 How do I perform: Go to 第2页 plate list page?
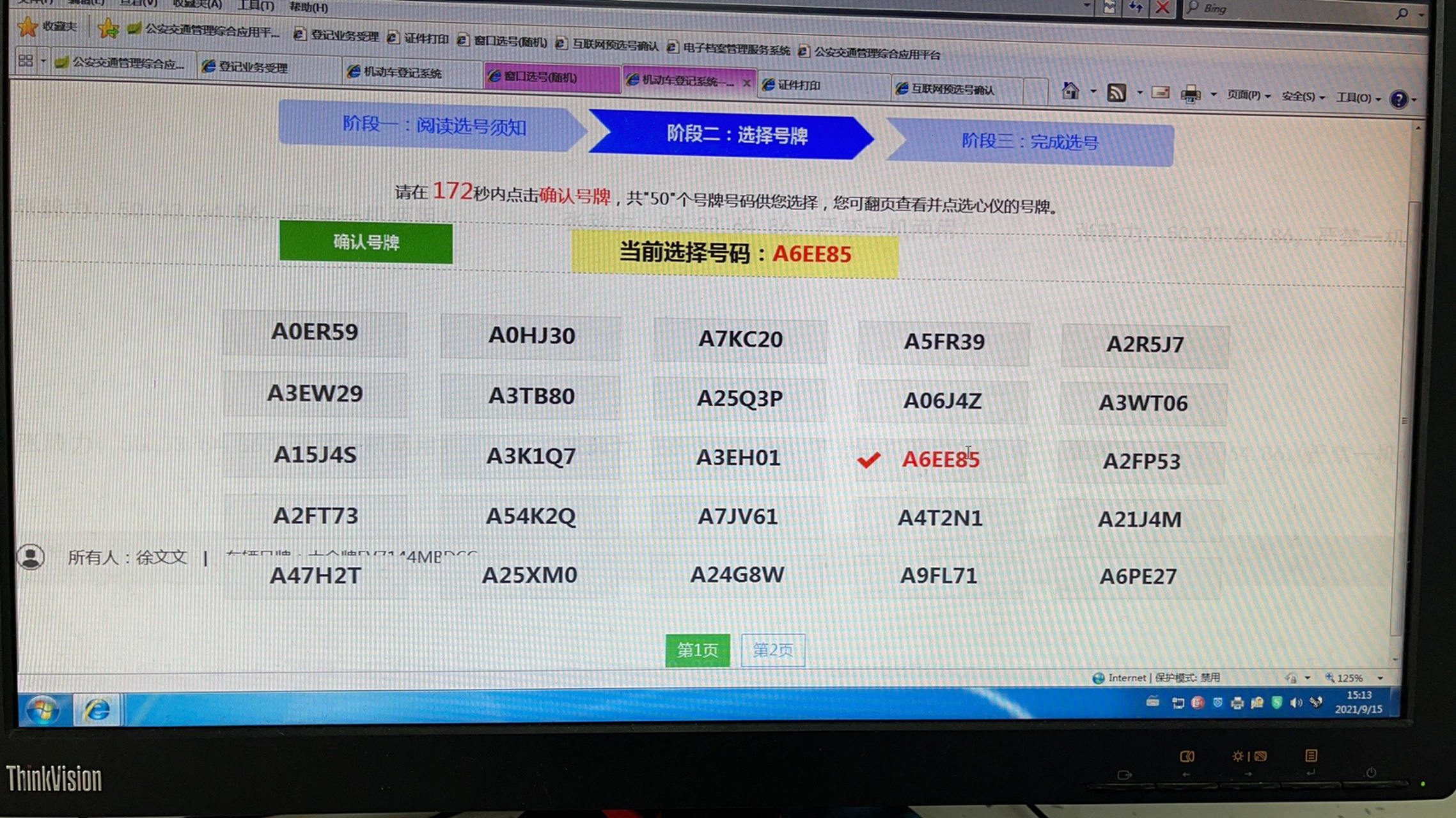point(773,650)
